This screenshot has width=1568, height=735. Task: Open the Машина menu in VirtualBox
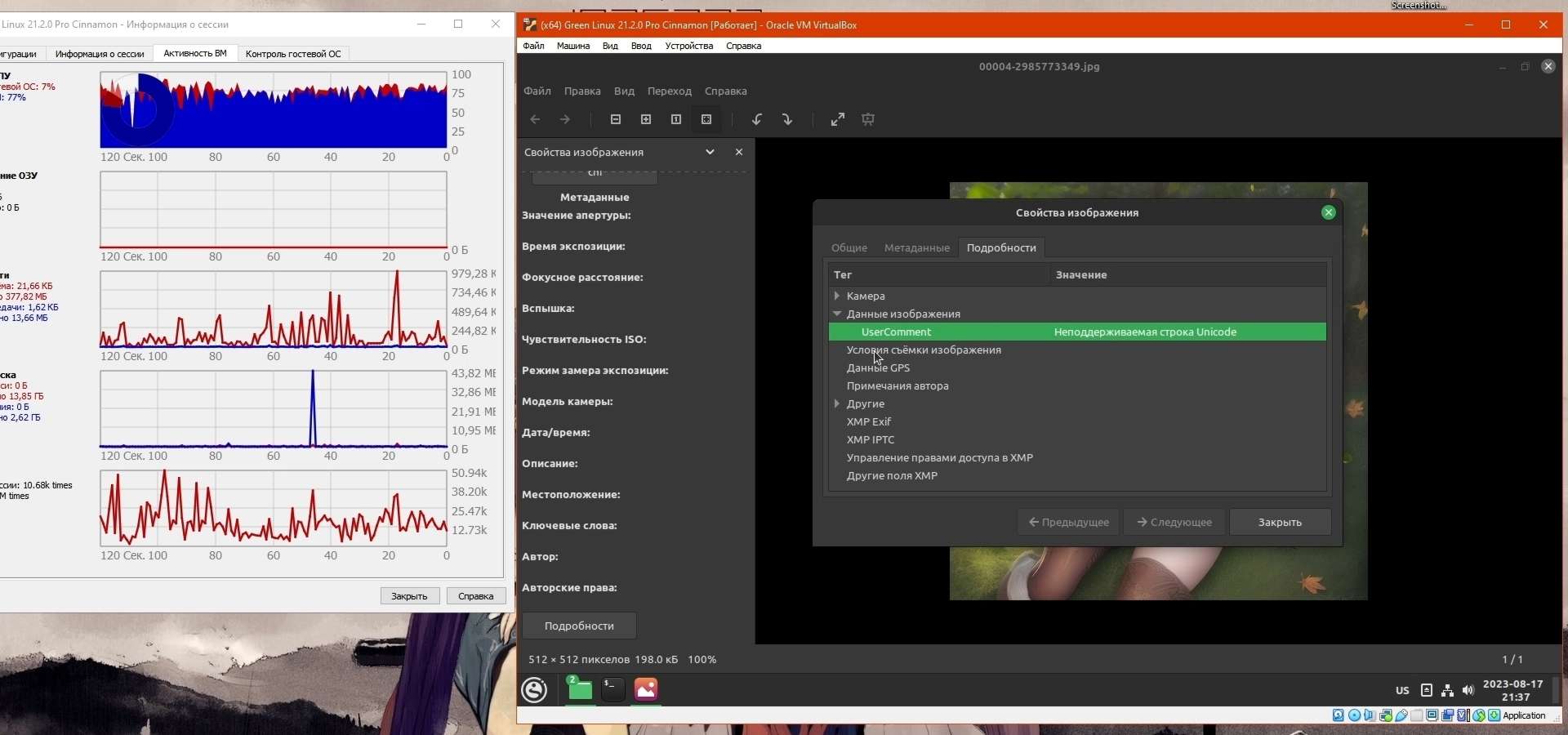coord(573,46)
